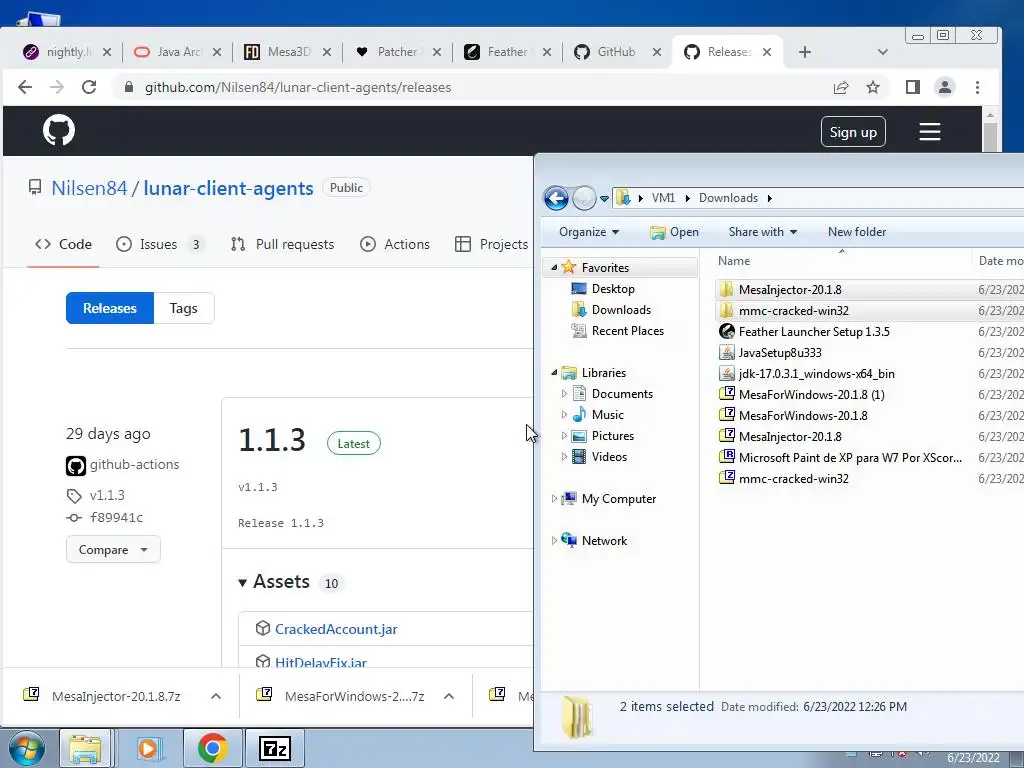Open the recent locations dropdown arrow in Explorer
The width and height of the screenshot is (1024, 768).
point(604,199)
